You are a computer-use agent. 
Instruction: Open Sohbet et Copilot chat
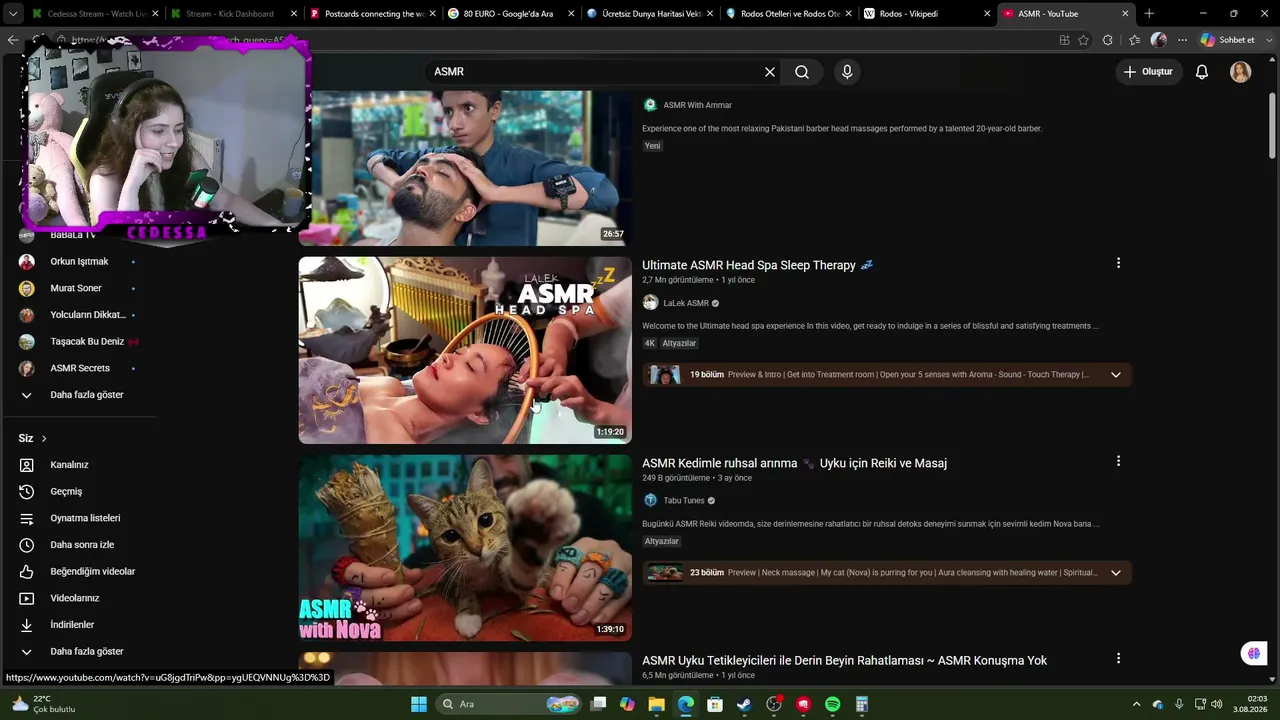pyautogui.click(x=1228, y=40)
